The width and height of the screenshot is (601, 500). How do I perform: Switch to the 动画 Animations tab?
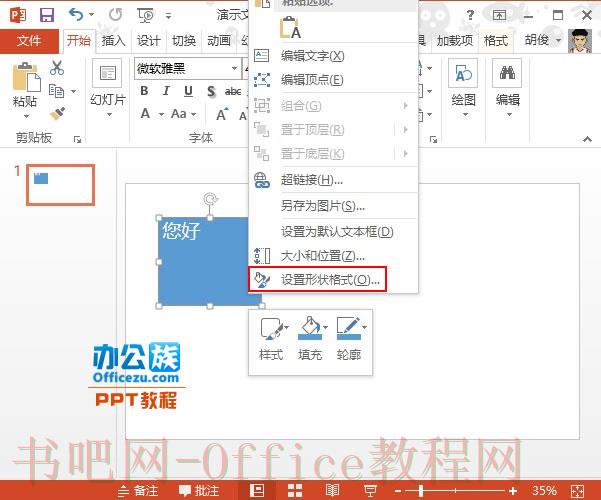point(219,40)
